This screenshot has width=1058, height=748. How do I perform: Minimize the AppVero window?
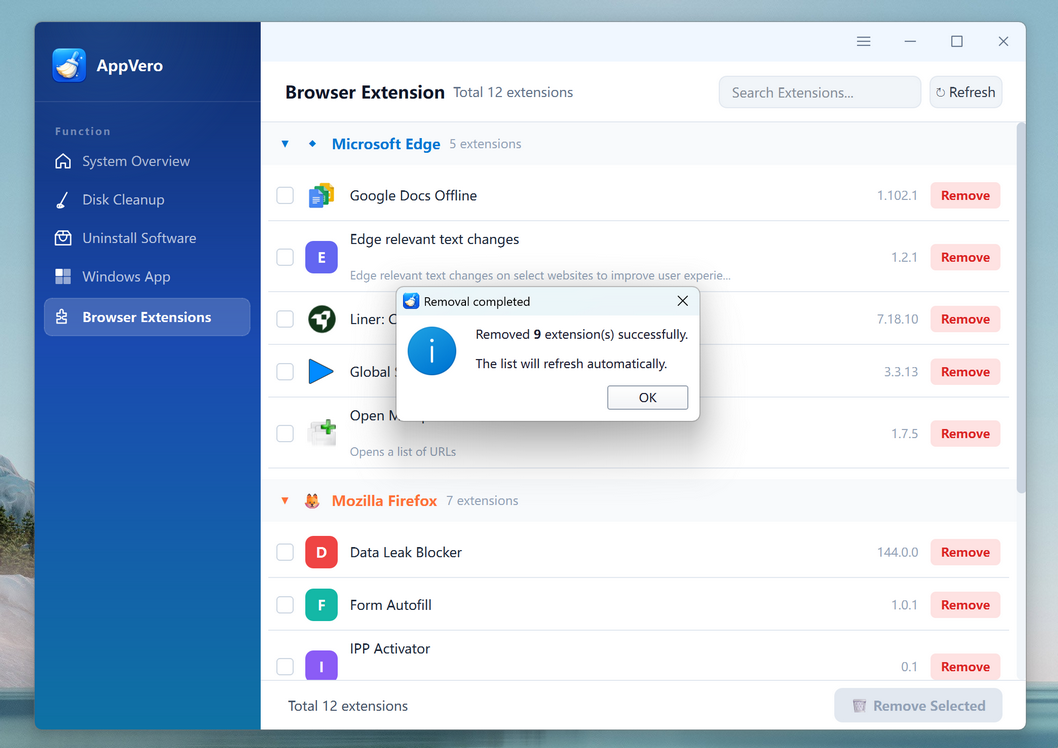[910, 42]
